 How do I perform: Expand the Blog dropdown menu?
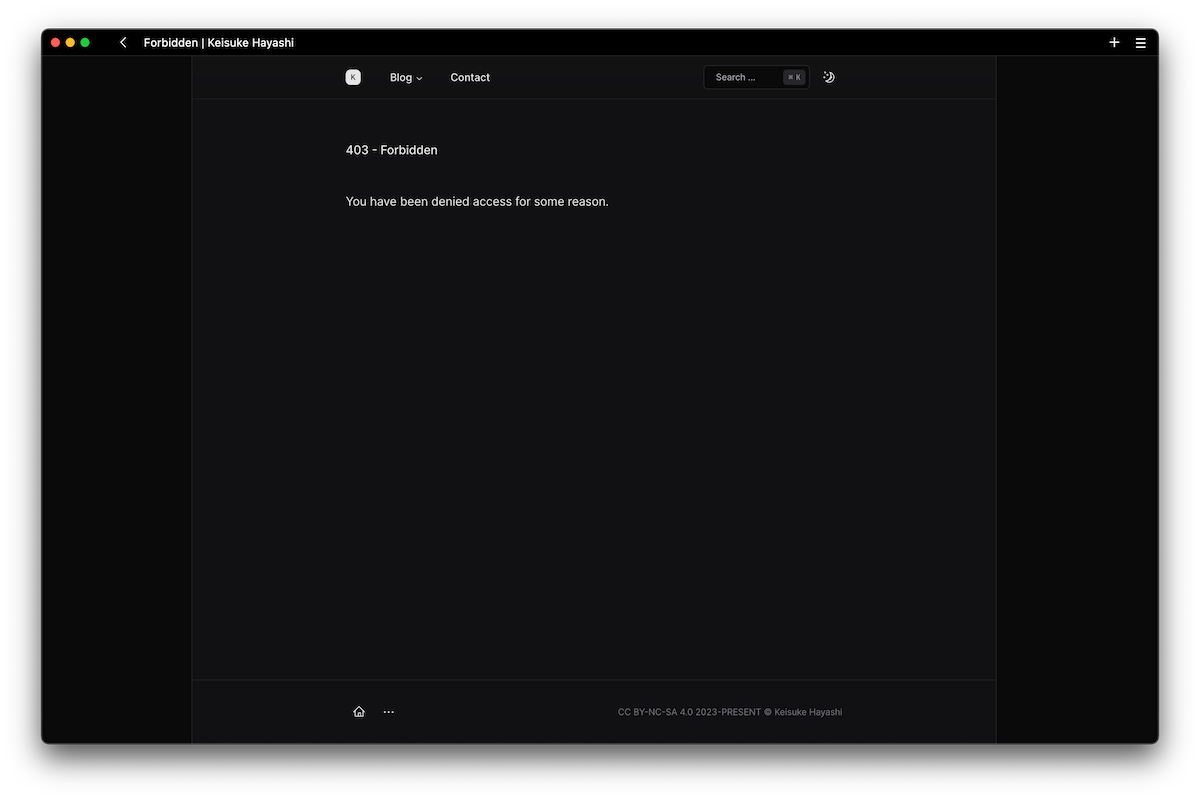click(406, 77)
